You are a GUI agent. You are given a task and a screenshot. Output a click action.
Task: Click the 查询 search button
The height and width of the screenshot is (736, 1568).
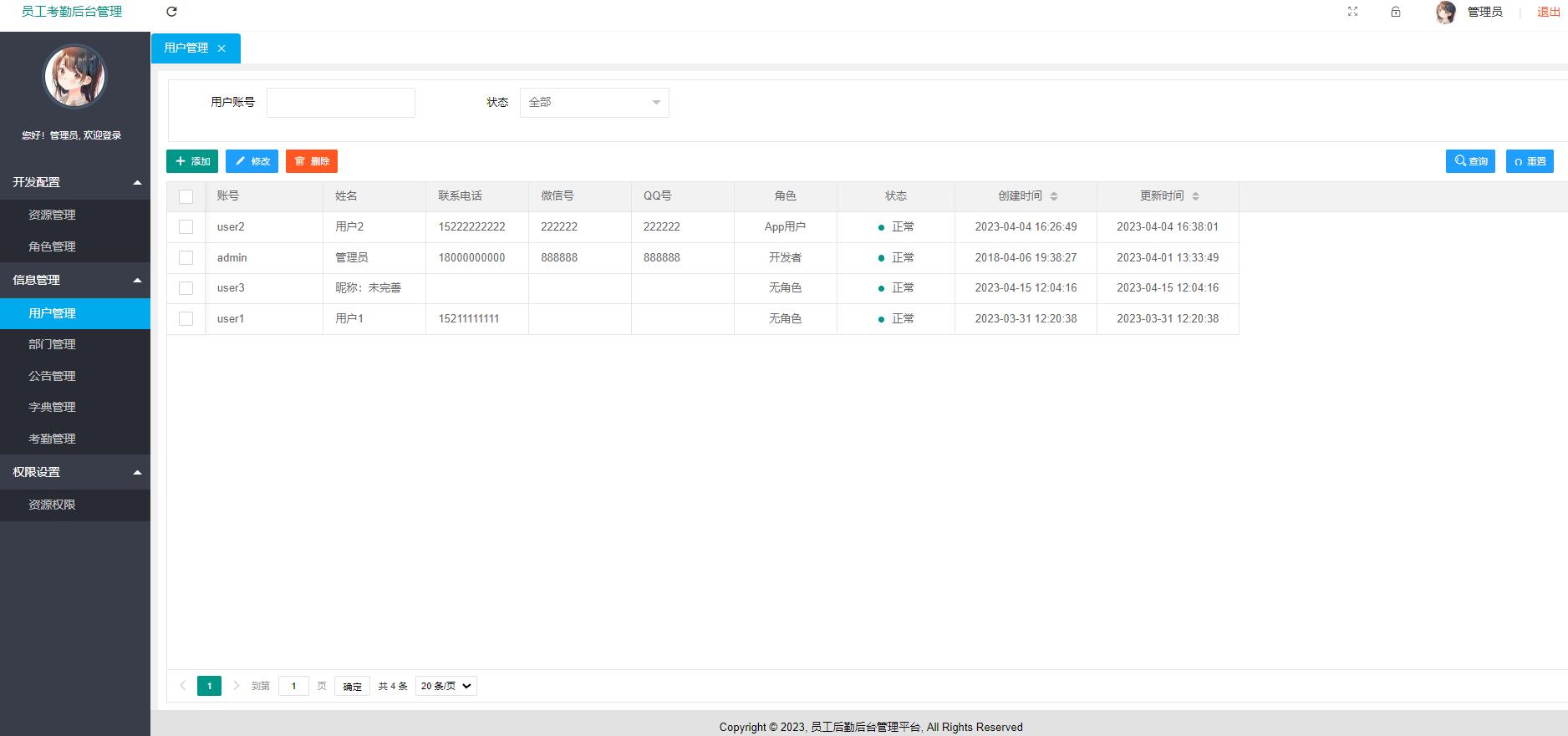[1470, 161]
